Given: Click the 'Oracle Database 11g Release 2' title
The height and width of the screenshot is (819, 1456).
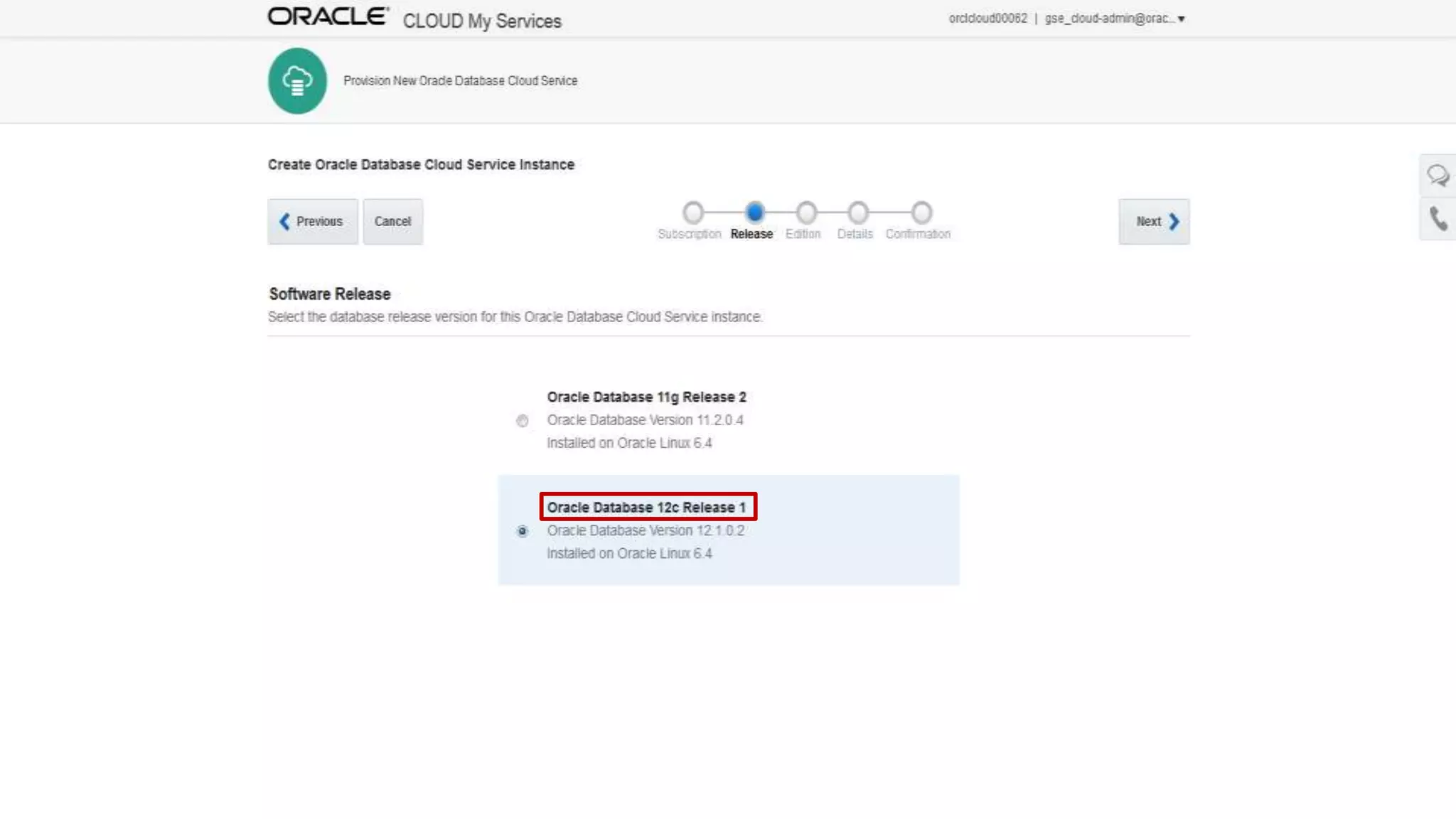Looking at the screenshot, I should click(646, 397).
